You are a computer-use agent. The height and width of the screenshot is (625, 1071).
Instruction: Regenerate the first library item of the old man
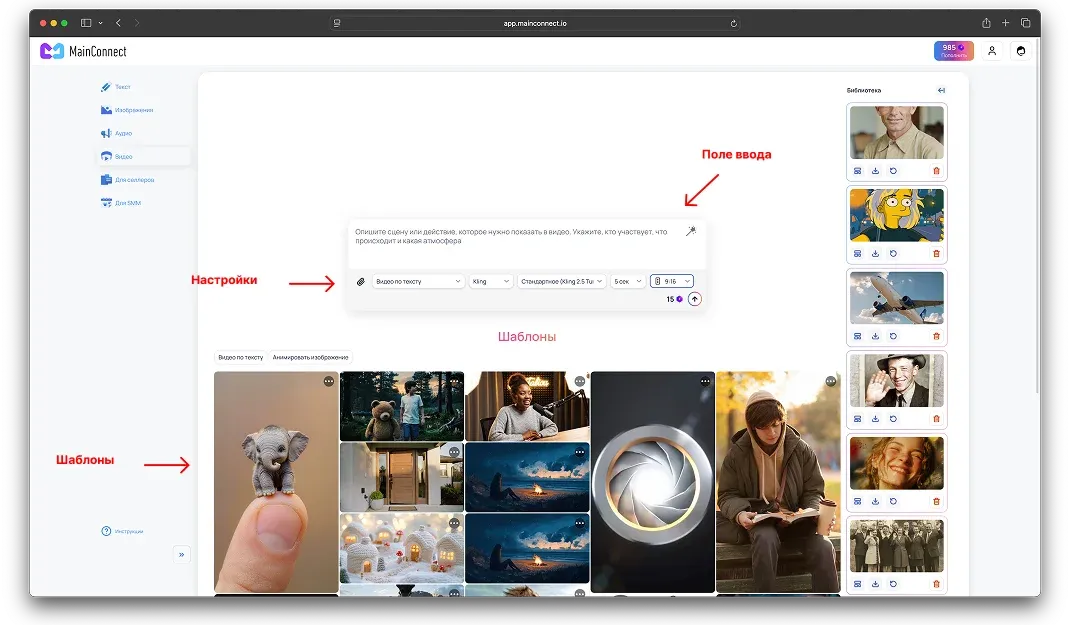(x=893, y=171)
